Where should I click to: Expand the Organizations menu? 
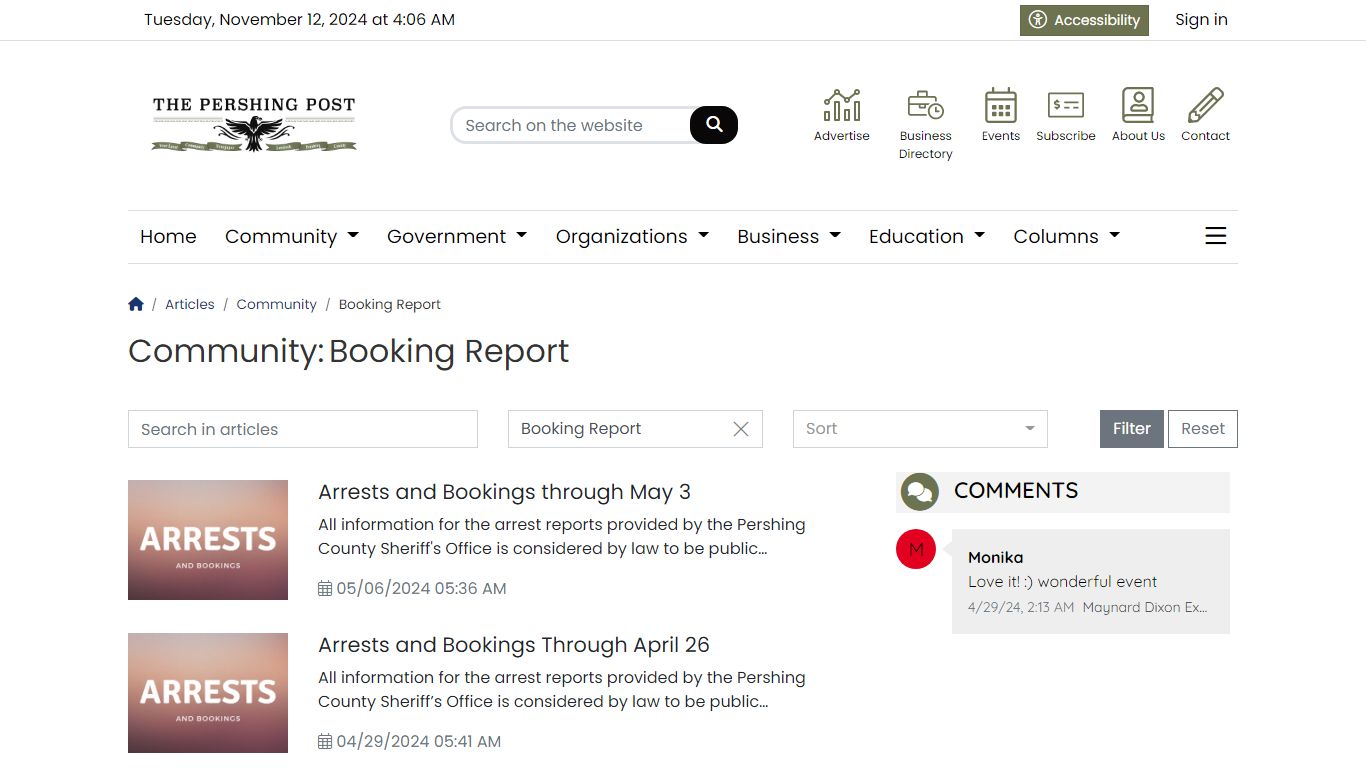click(632, 237)
